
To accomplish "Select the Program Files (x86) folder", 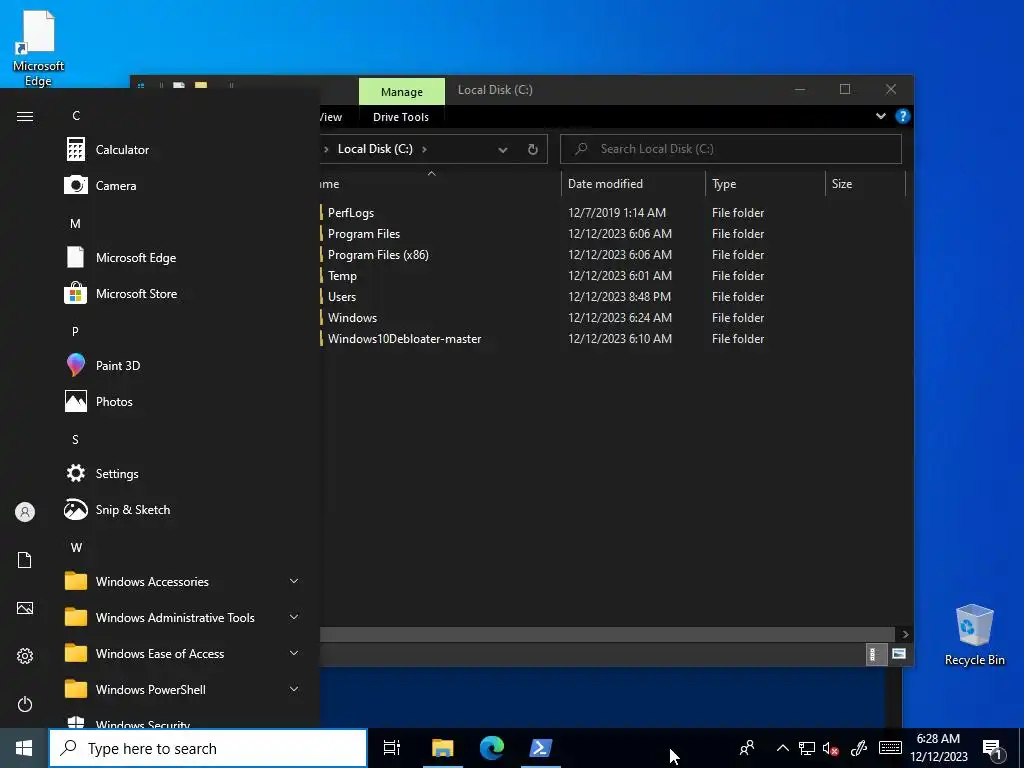I will 378,255.
